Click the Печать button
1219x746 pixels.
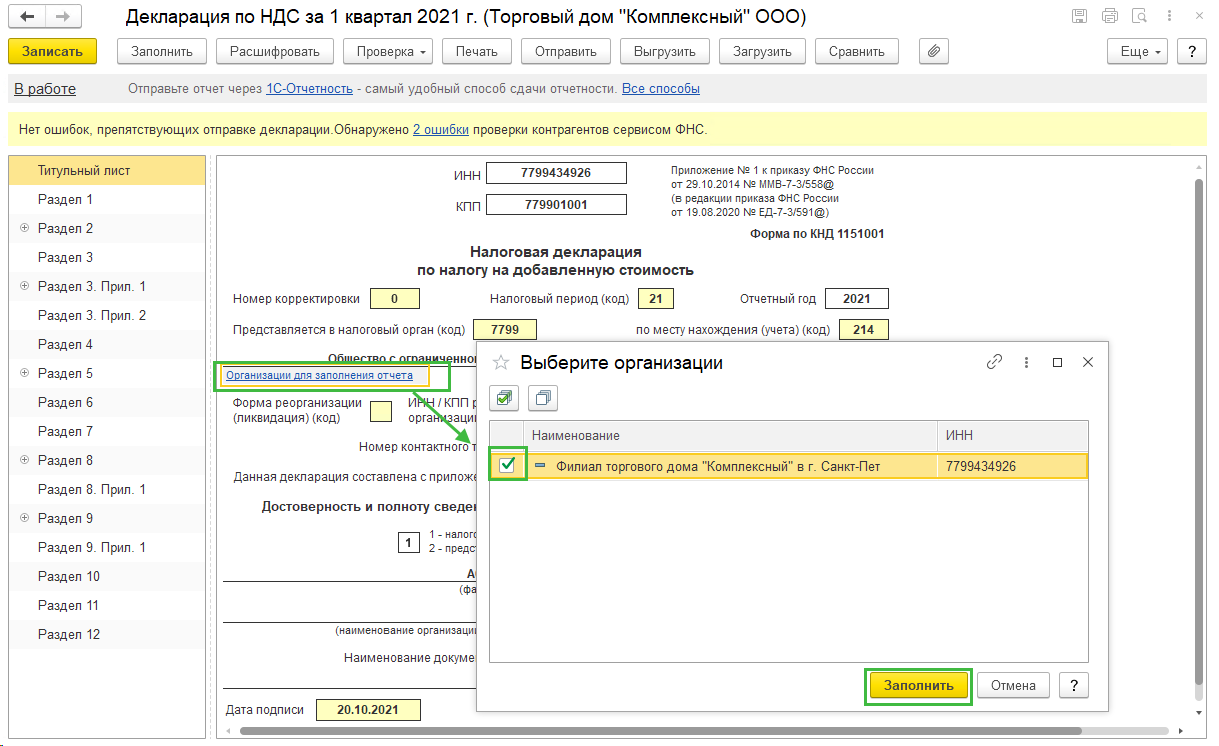point(476,51)
